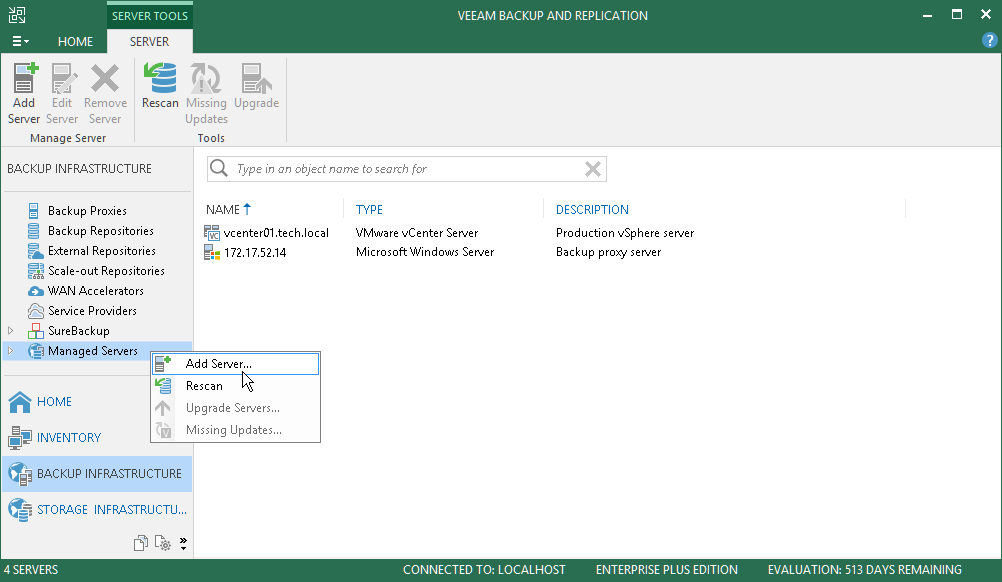The width and height of the screenshot is (1002, 582).
Task: Click the Backup proxy server description
Action: (x=608, y=252)
